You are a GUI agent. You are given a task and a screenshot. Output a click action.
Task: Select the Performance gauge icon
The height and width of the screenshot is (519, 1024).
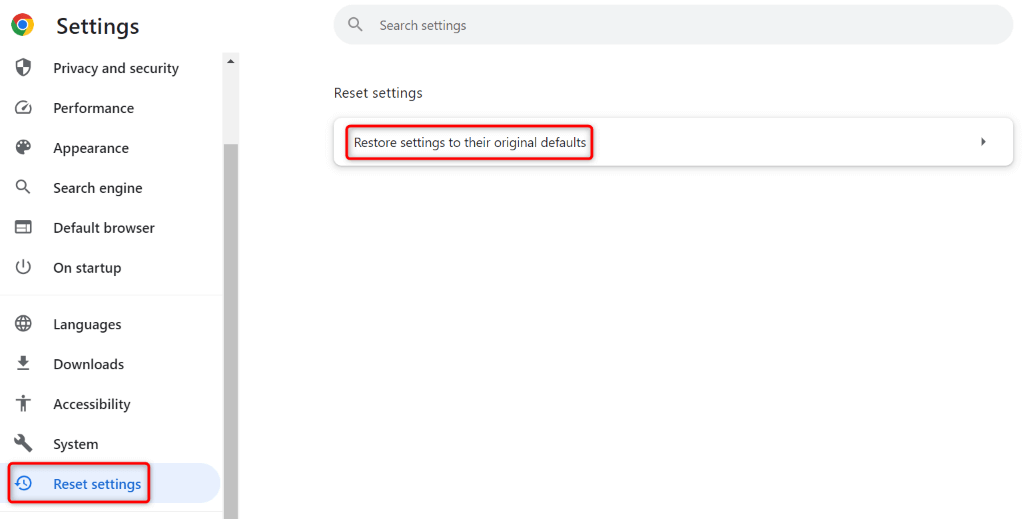[x=23, y=108]
